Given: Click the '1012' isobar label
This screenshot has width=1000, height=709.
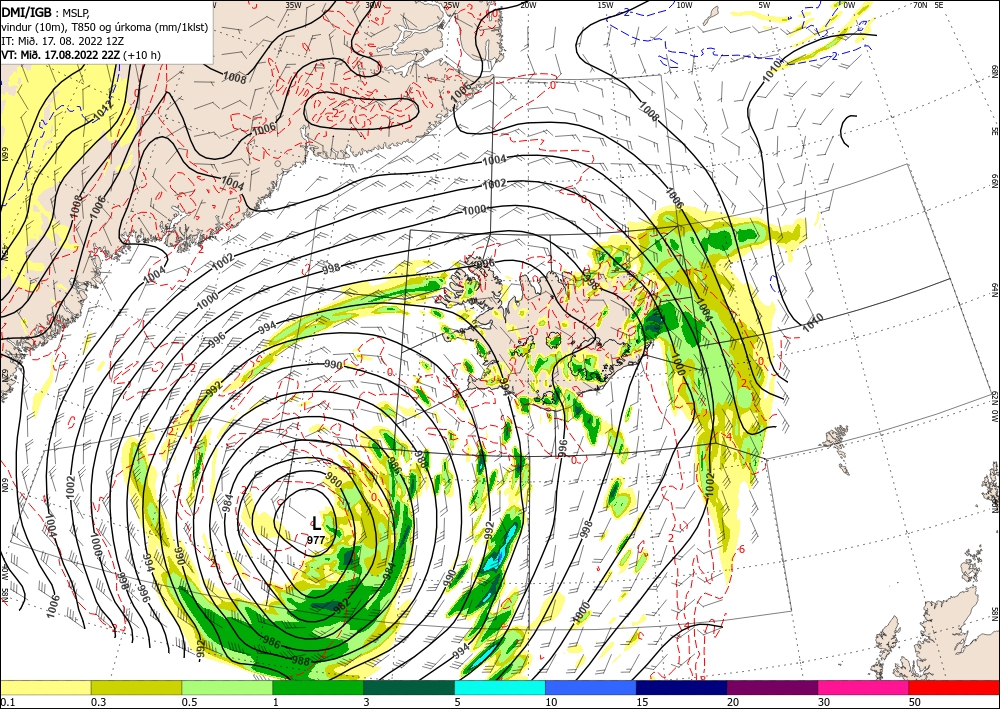Looking at the screenshot, I should coord(105,112).
